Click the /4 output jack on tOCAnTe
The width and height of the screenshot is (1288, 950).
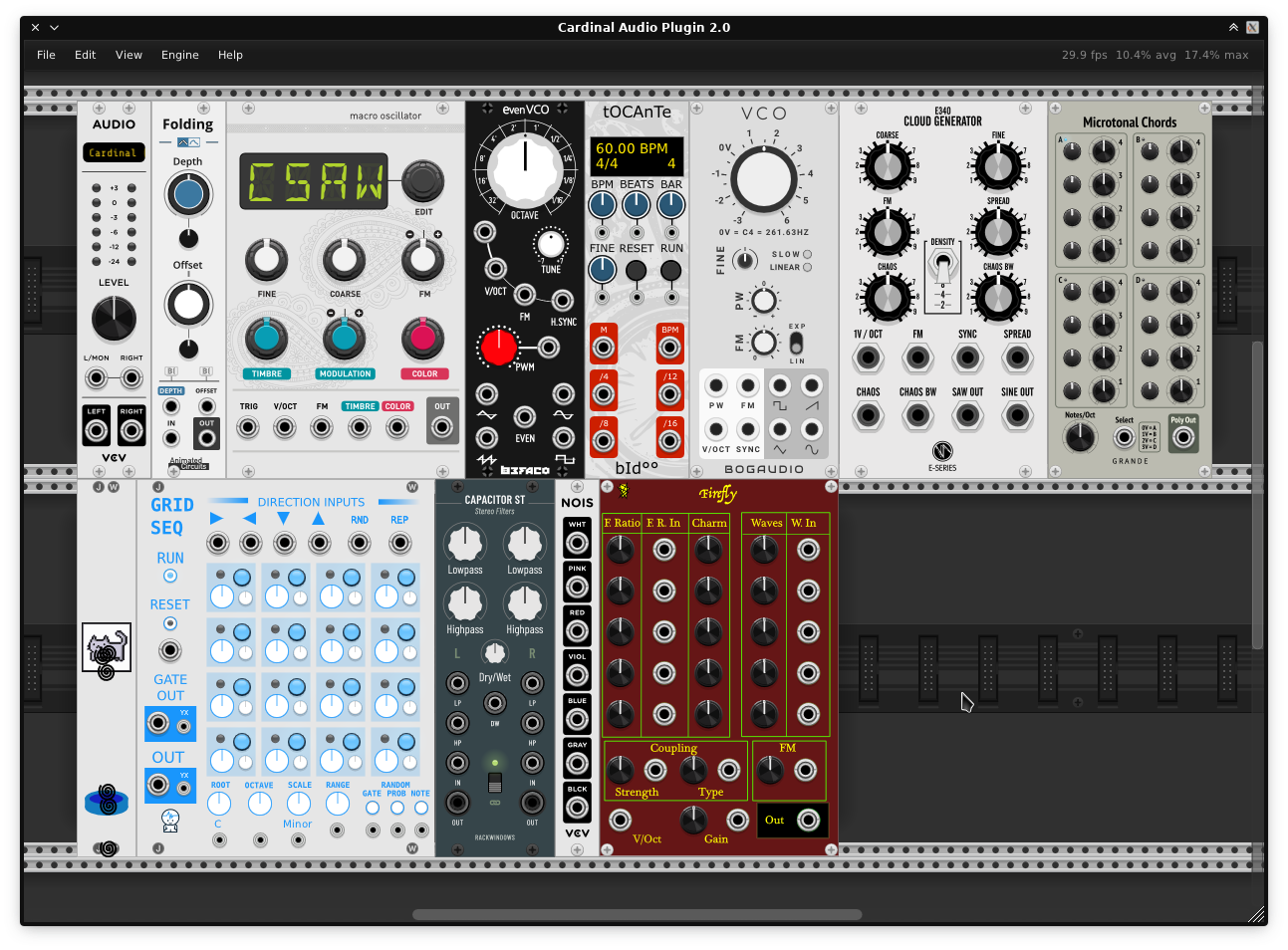pyautogui.click(x=604, y=394)
